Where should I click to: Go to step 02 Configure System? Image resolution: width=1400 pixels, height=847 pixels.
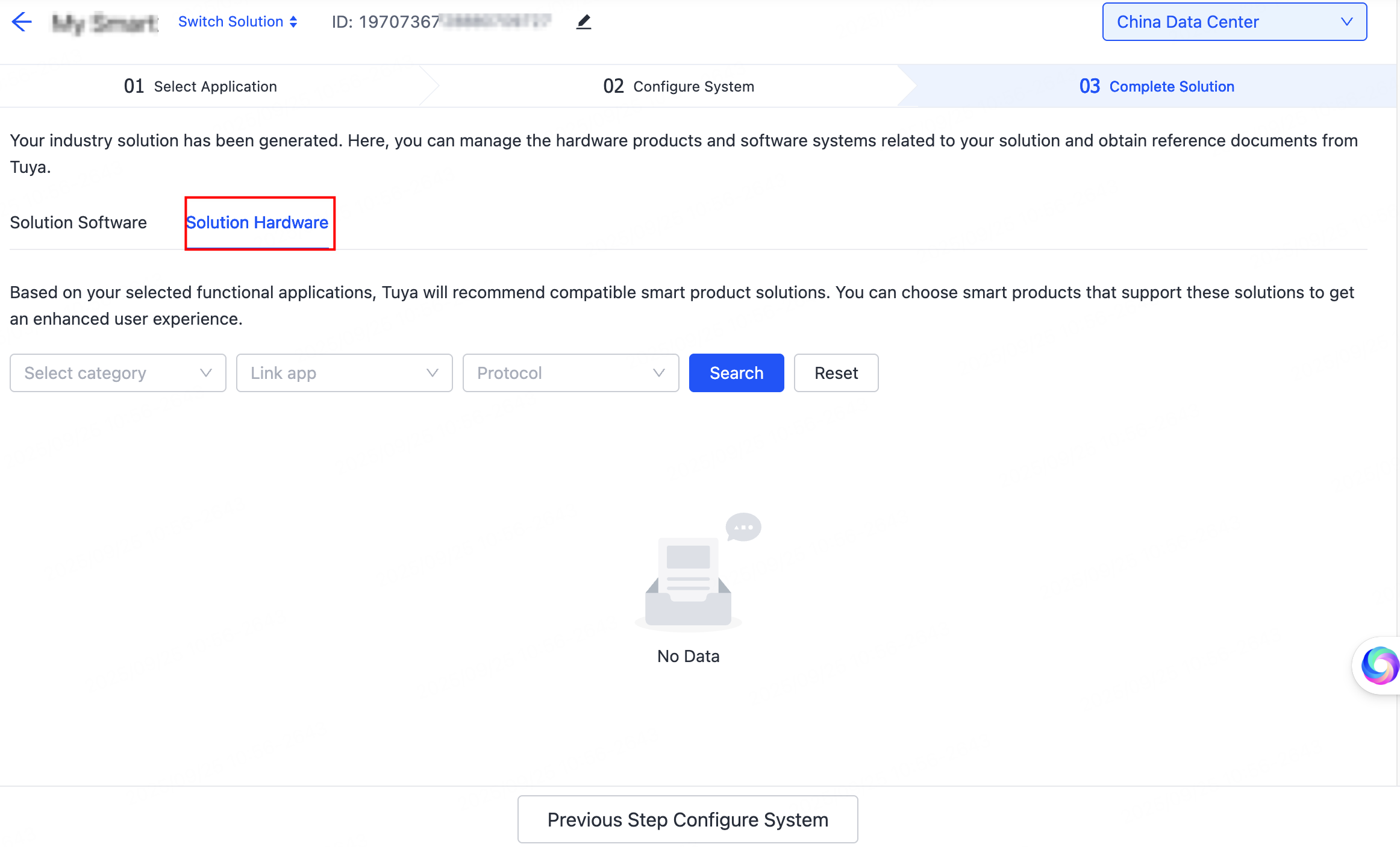coord(678,87)
